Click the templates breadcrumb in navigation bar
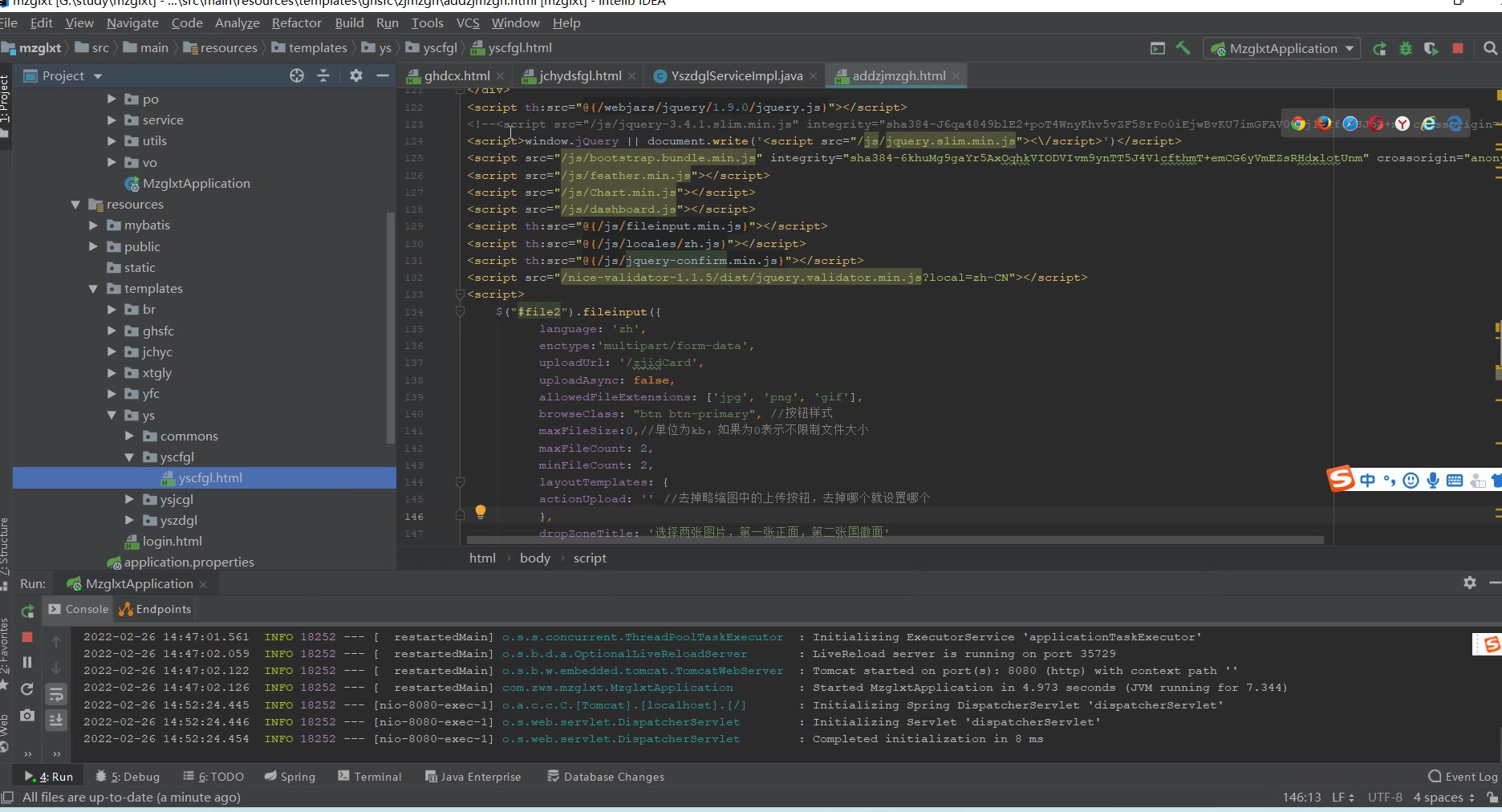1502x812 pixels. [310, 48]
